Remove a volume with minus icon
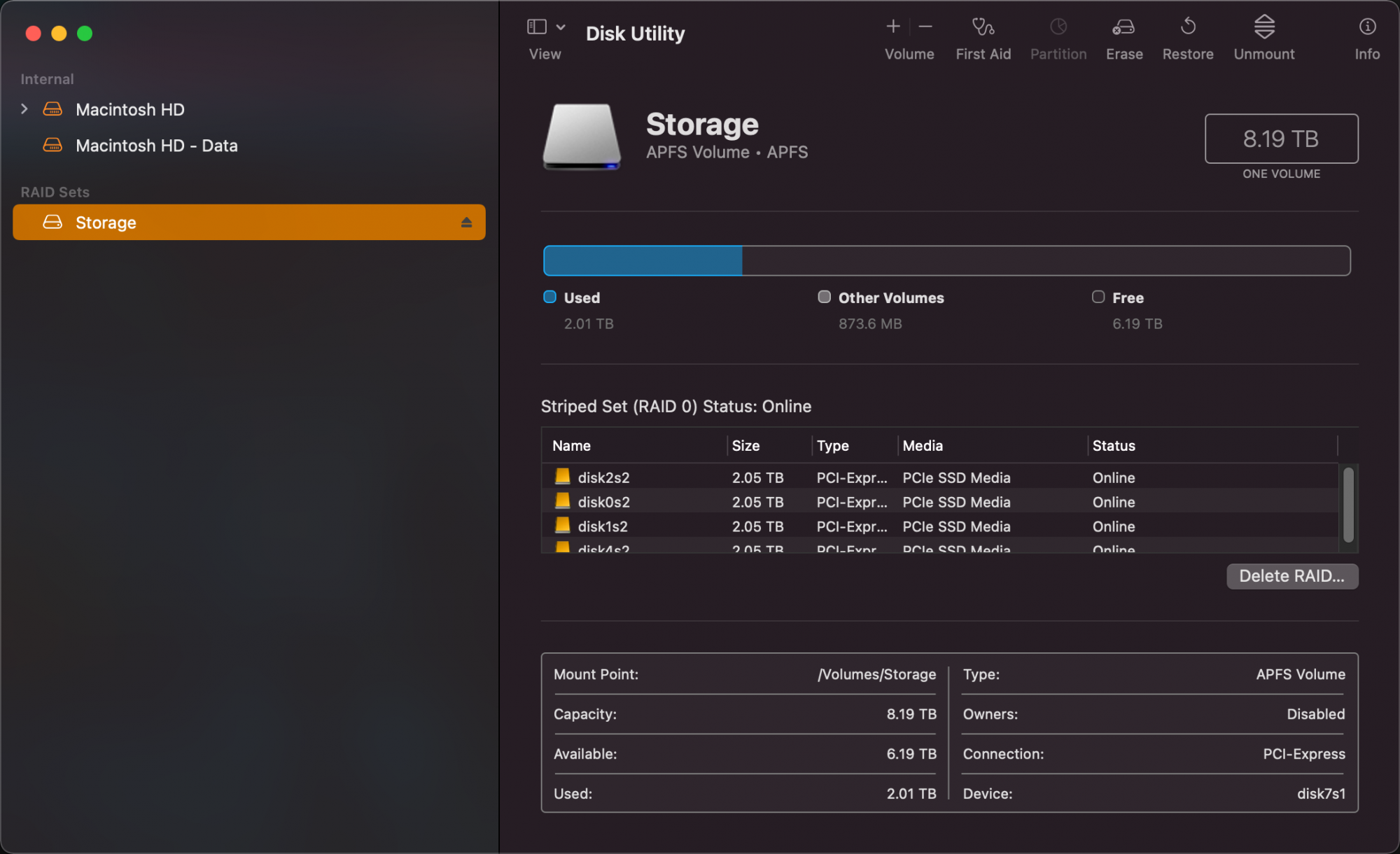 click(925, 27)
